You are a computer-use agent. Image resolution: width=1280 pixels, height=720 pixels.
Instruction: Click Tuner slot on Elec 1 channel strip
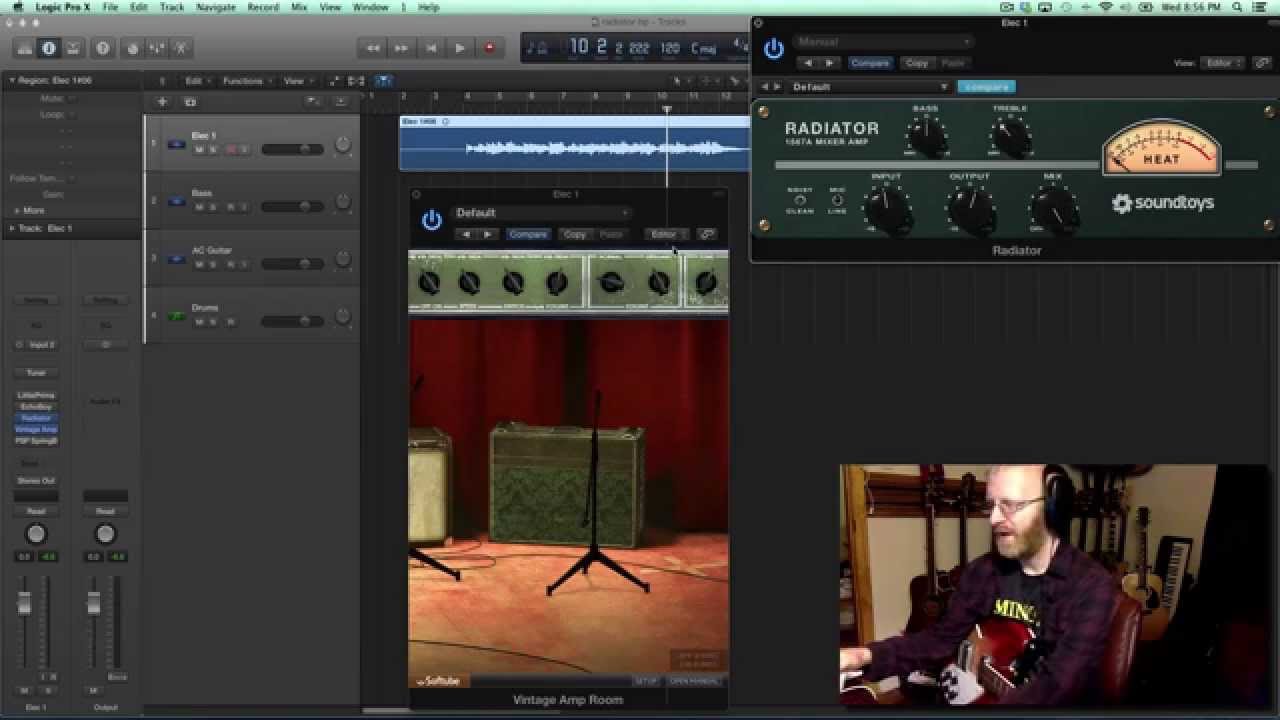36,373
